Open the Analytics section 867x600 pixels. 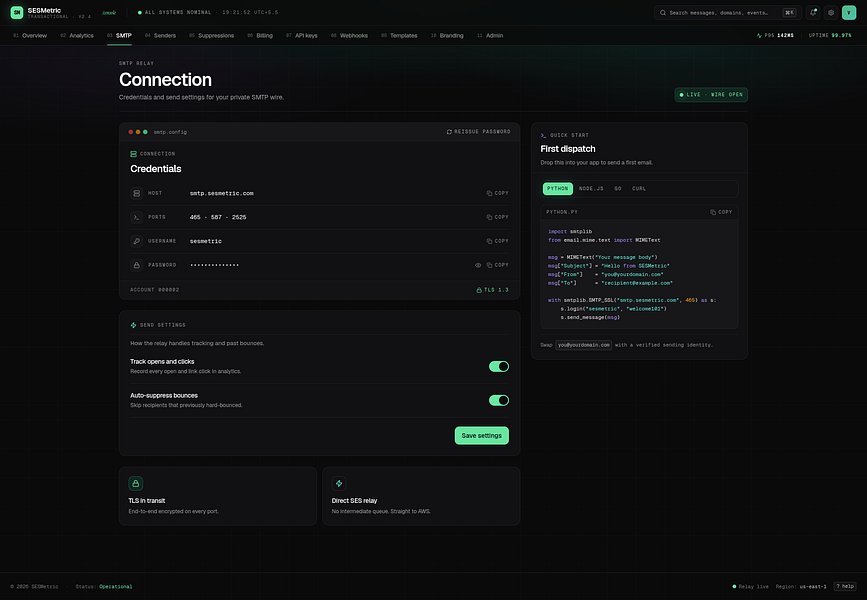(77, 35)
